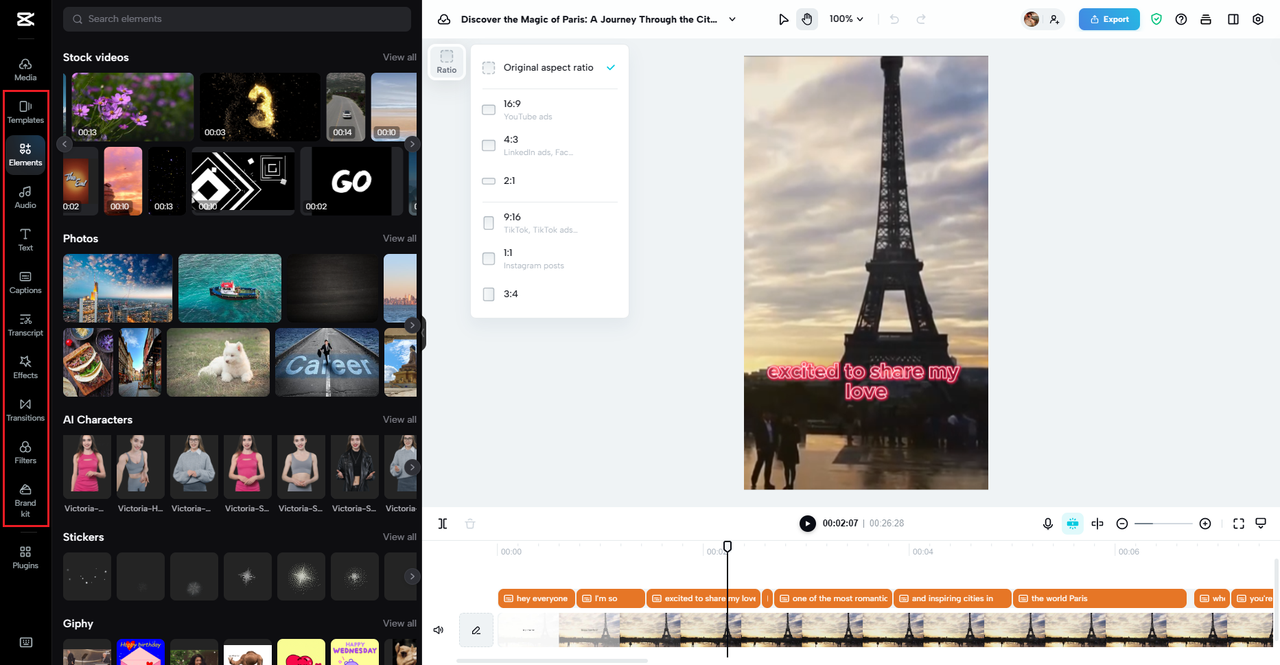Click the timeline zoom in plus button
Image resolution: width=1280 pixels, height=665 pixels.
(1205, 523)
